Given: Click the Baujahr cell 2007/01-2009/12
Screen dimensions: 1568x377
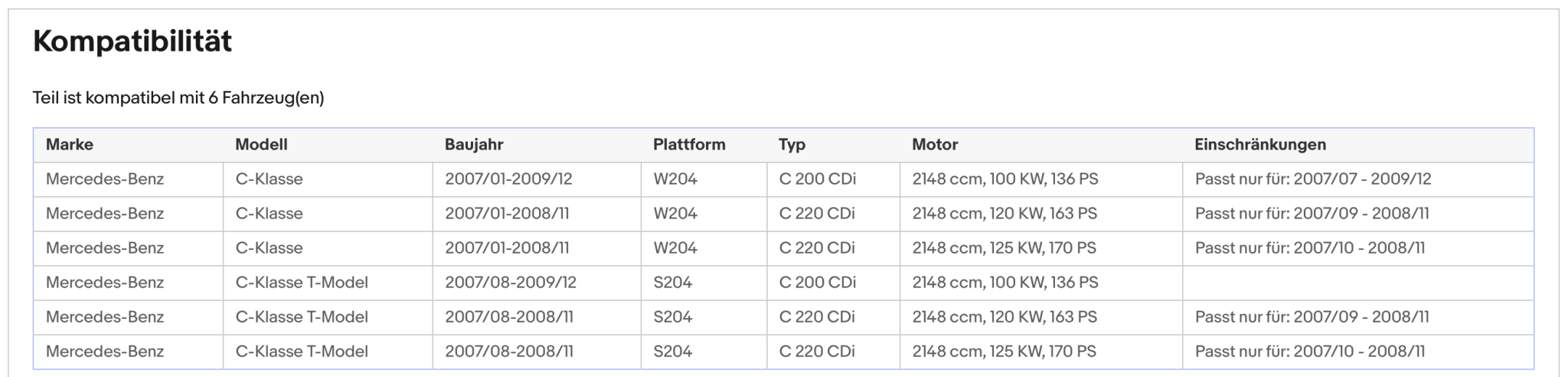Looking at the screenshot, I should click(508, 179).
